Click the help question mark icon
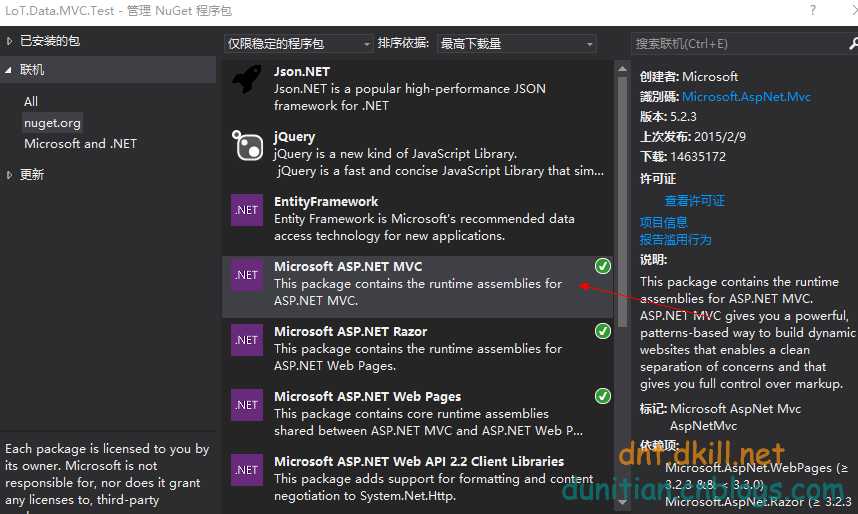 point(813,10)
